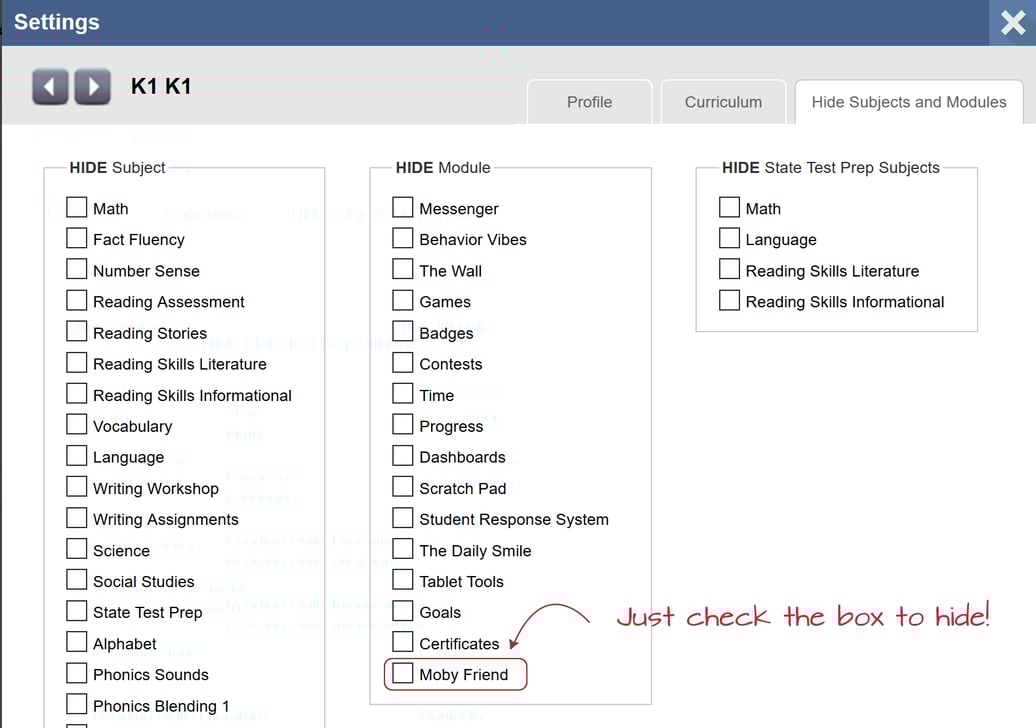
Task: Tick the Vocabulary subject checkbox
Action: tap(77, 425)
